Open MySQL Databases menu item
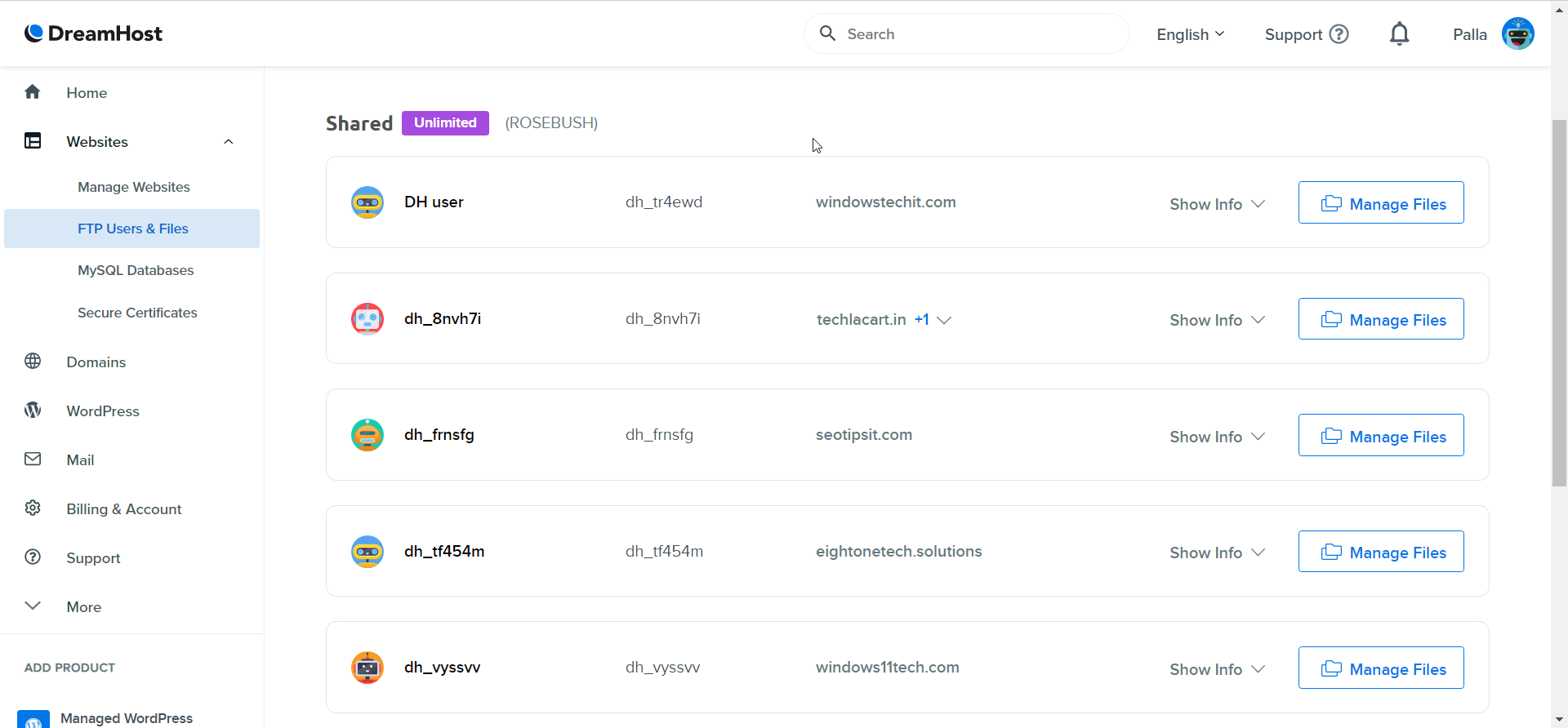The height and width of the screenshot is (728, 1568). pyautogui.click(x=136, y=270)
